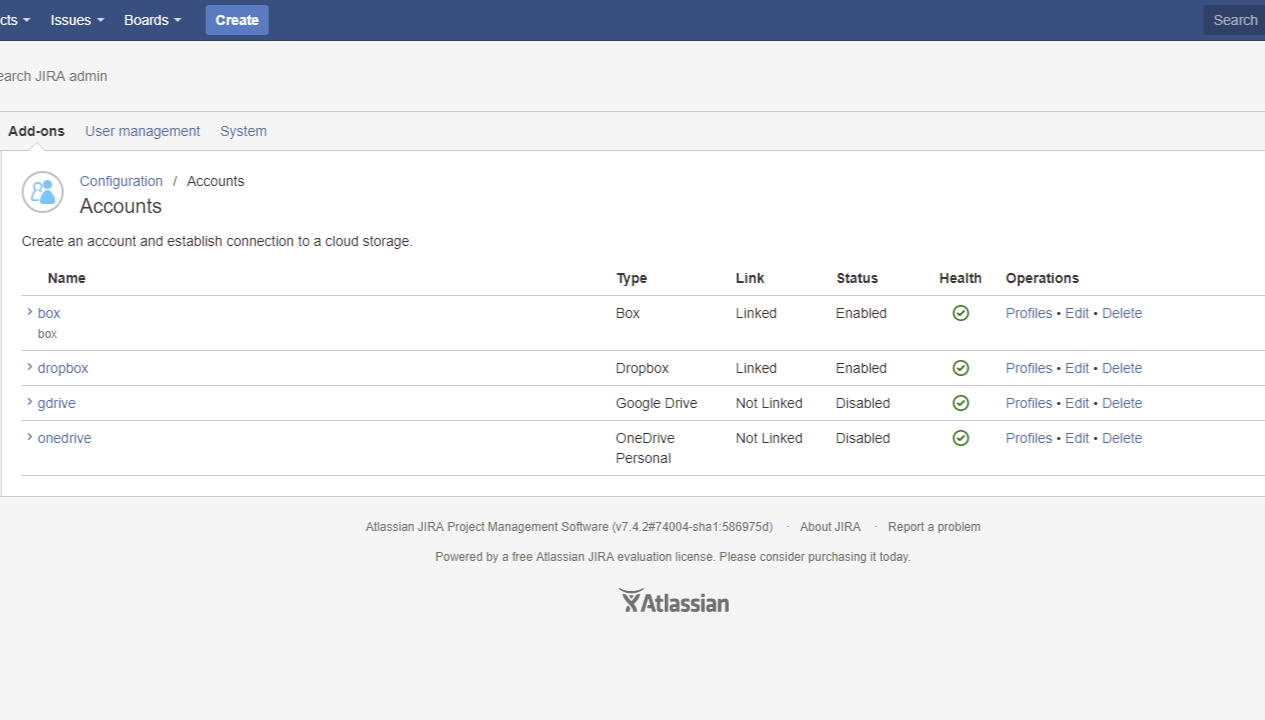The image size is (1265, 720).
Task: Go to Configuration breadcrumb link
Action: coord(121,181)
